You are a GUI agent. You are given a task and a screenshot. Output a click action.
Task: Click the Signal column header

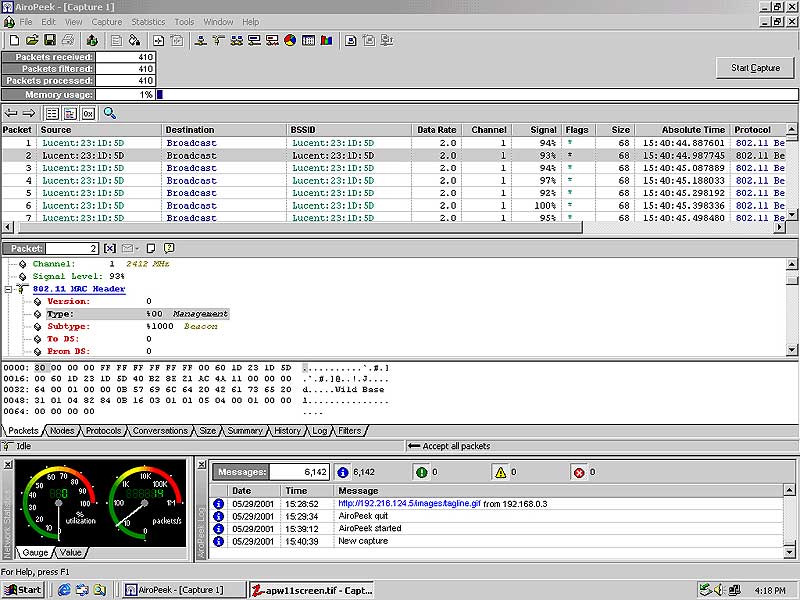coord(537,130)
